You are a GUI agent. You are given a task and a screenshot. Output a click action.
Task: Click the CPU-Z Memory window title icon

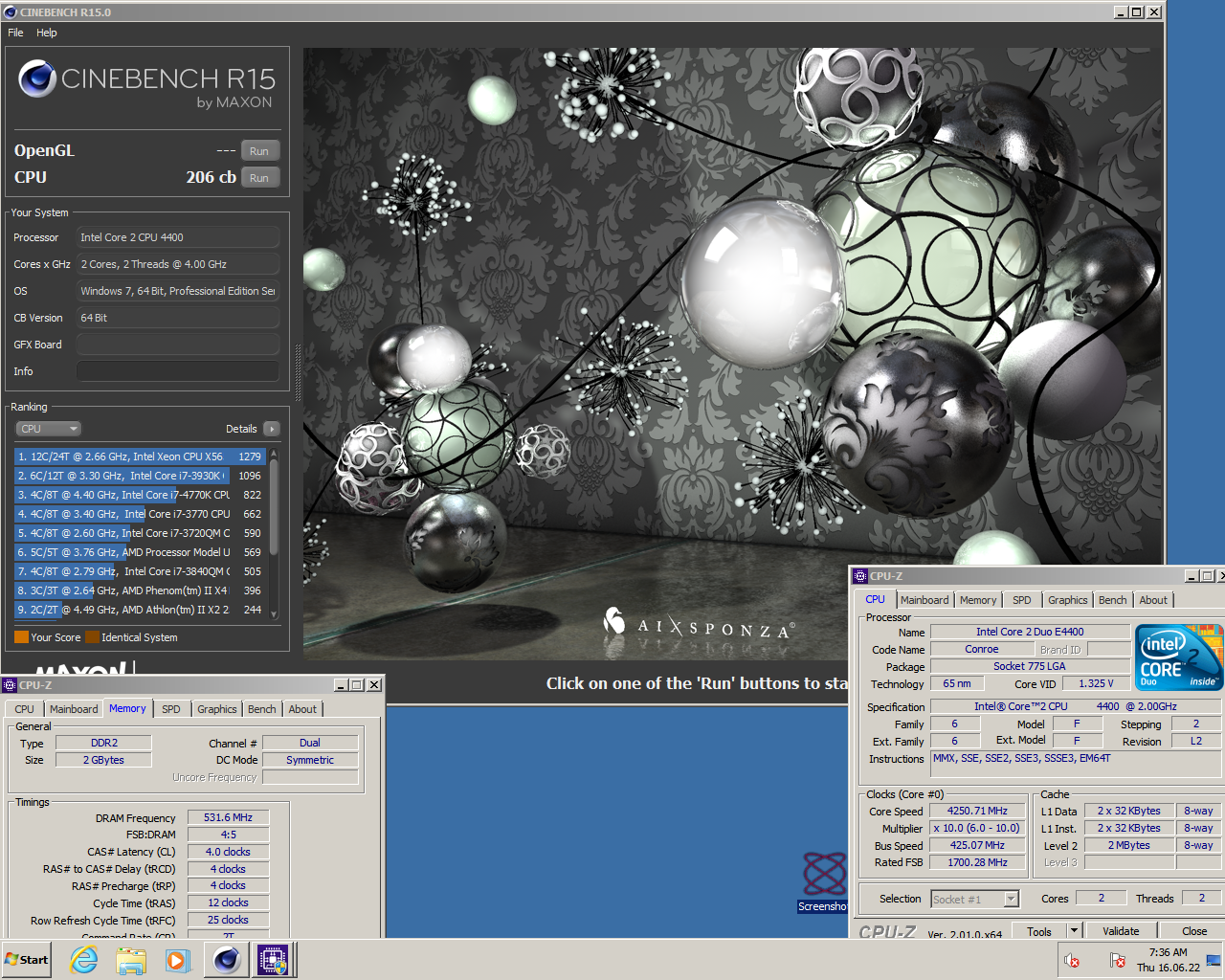click(10, 685)
